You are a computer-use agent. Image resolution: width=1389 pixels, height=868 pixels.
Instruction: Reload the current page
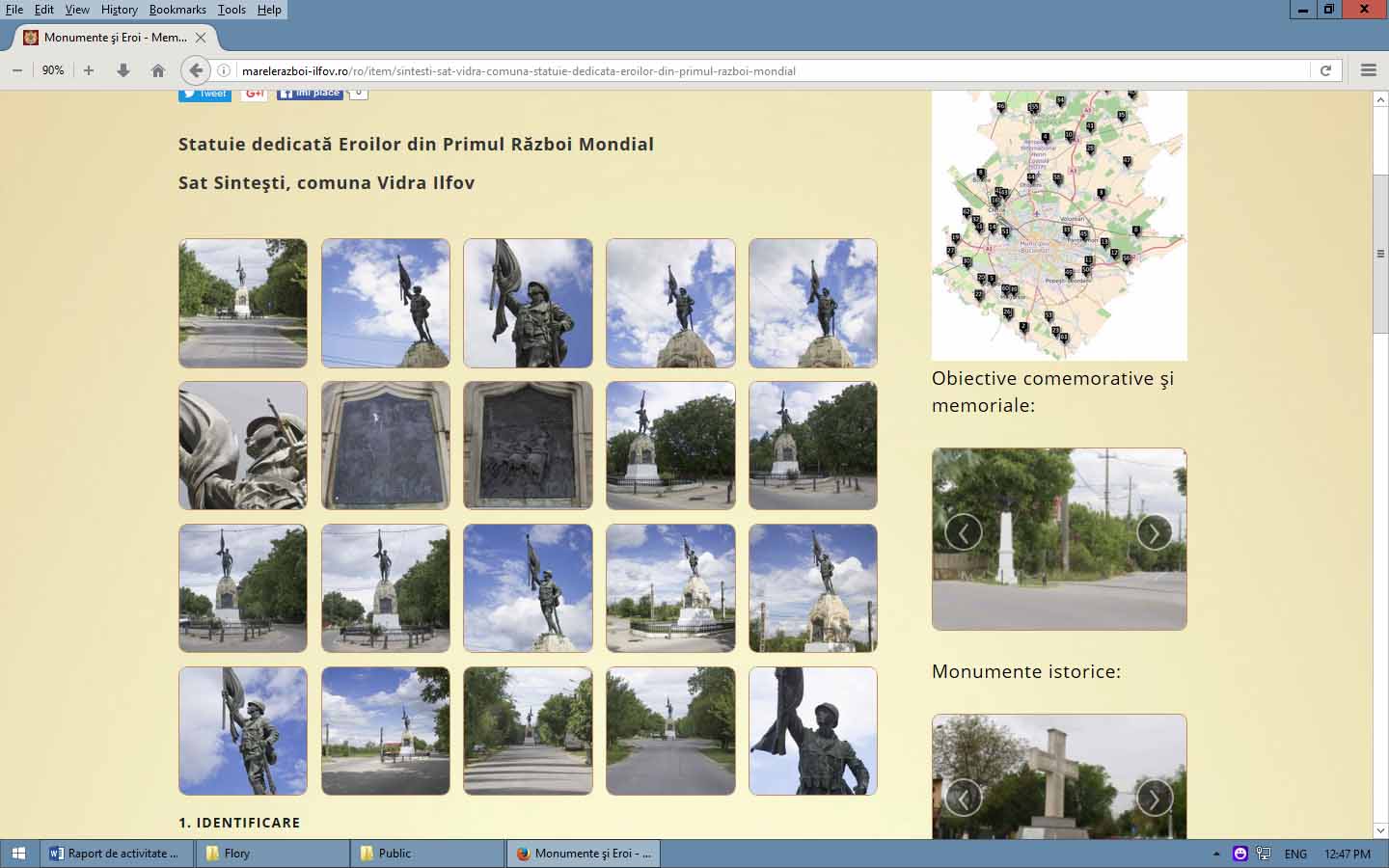pyautogui.click(x=1325, y=70)
